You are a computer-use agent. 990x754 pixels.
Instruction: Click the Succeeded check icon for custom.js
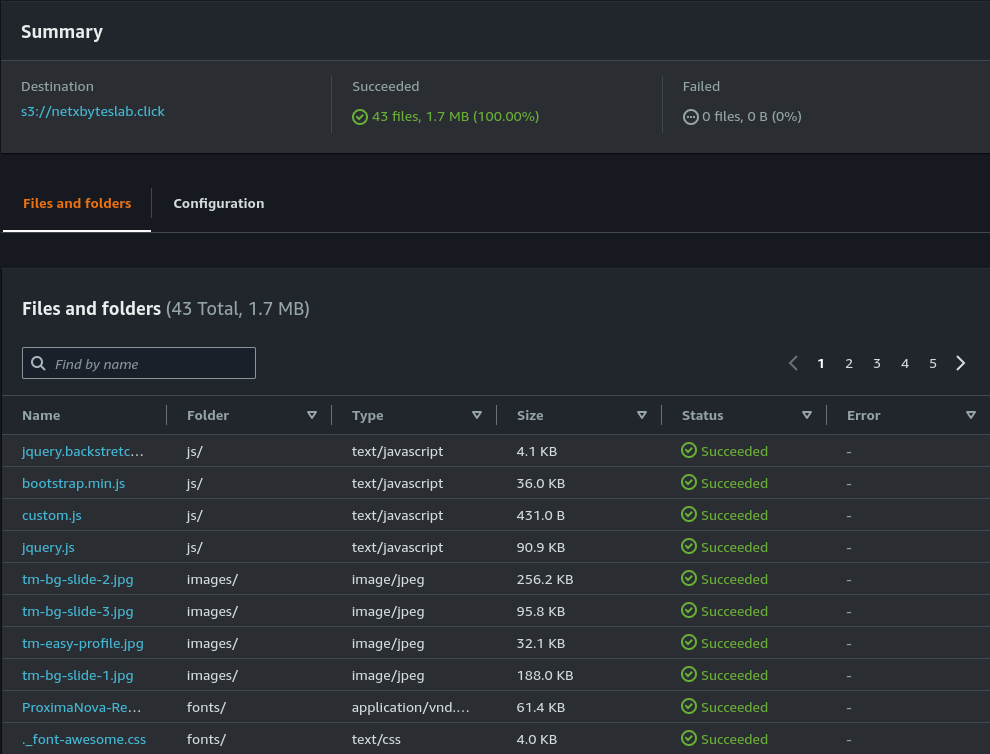click(689, 514)
